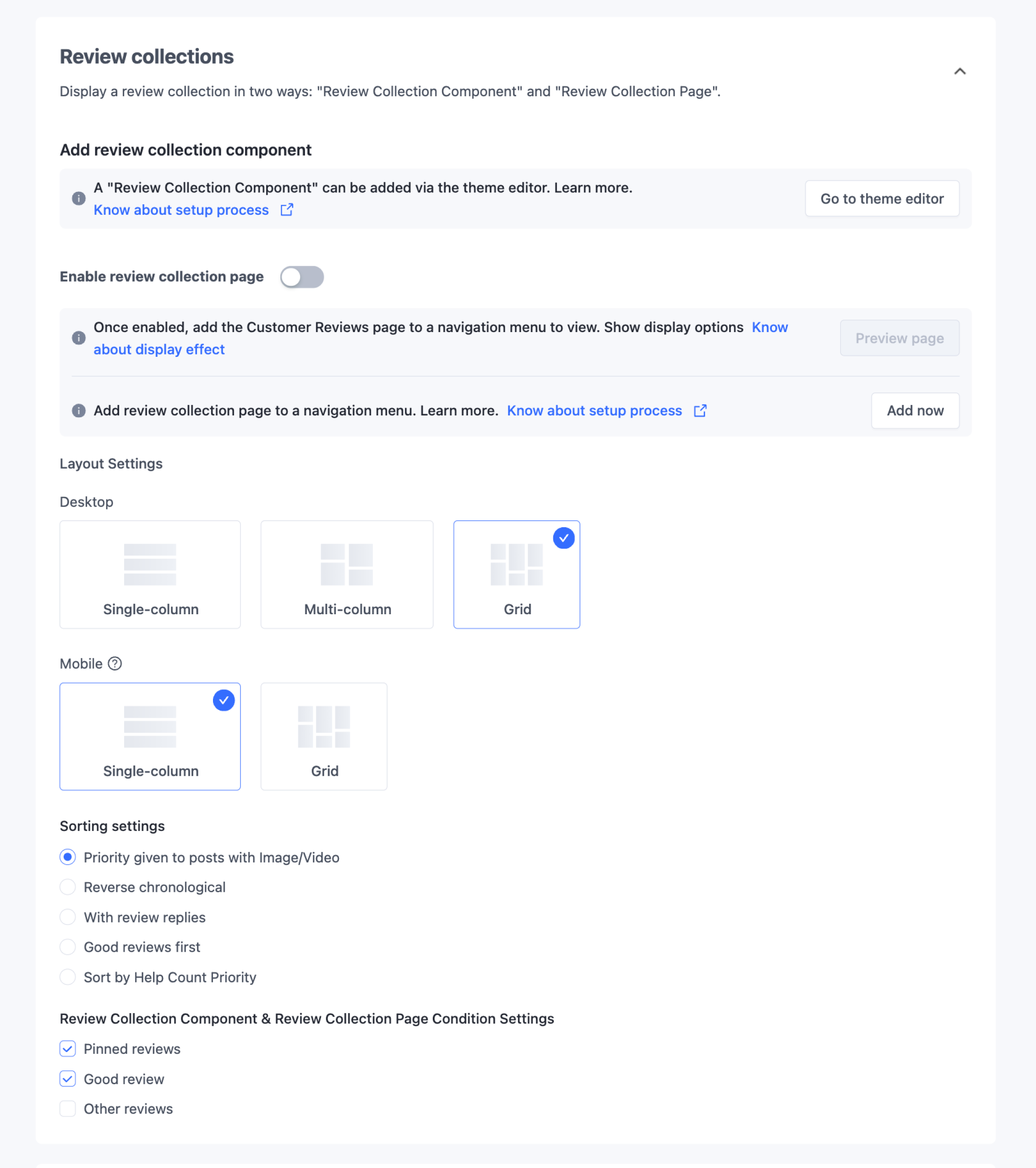Select Reverse chronological sorting option

[68, 887]
